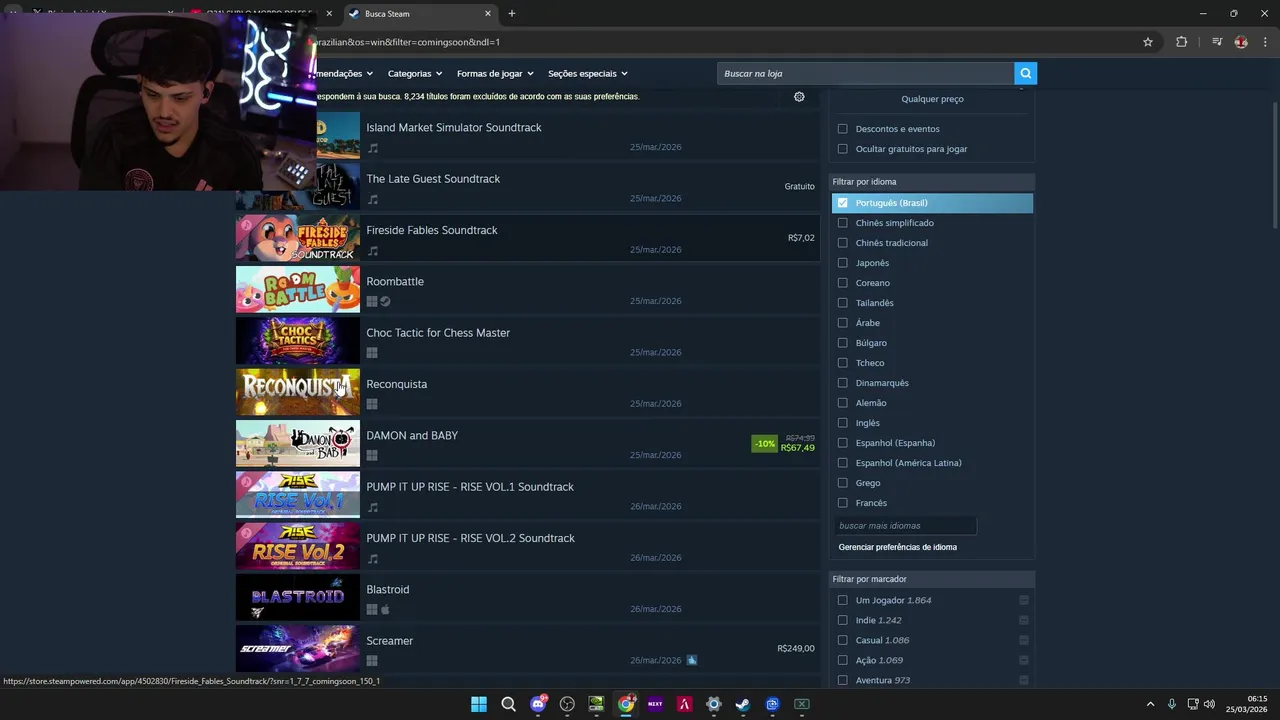Open search preferences gear icon above results
1280x720 pixels.
click(799, 97)
